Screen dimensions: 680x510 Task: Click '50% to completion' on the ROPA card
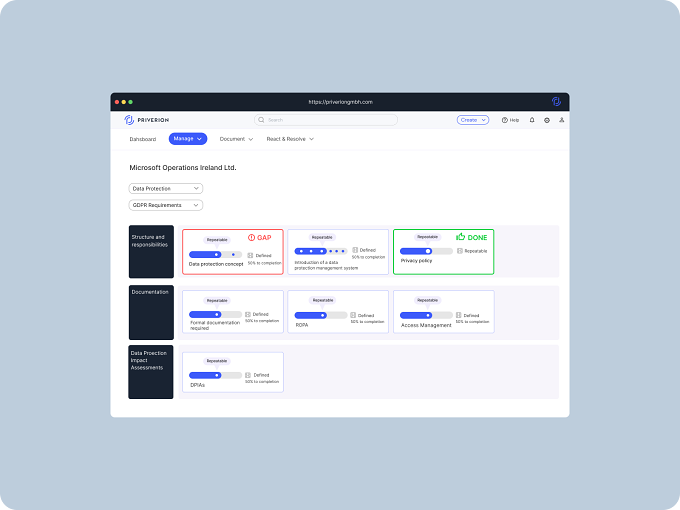click(367, 322)
